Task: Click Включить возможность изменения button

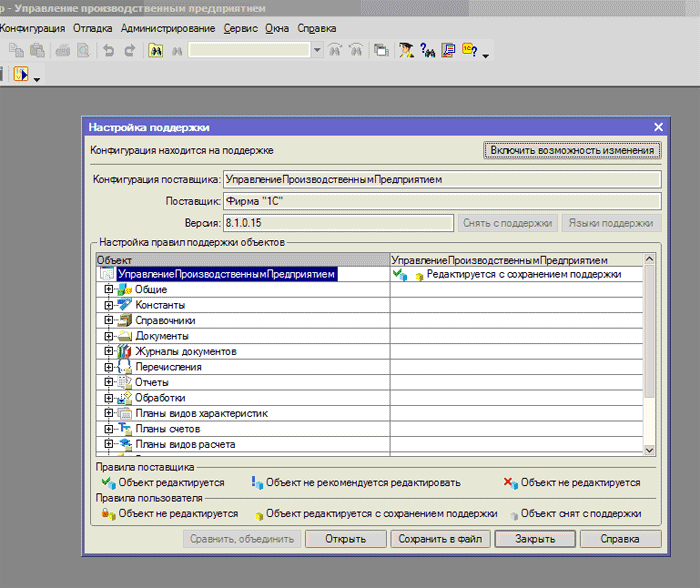Action: (x=572, y=151)
